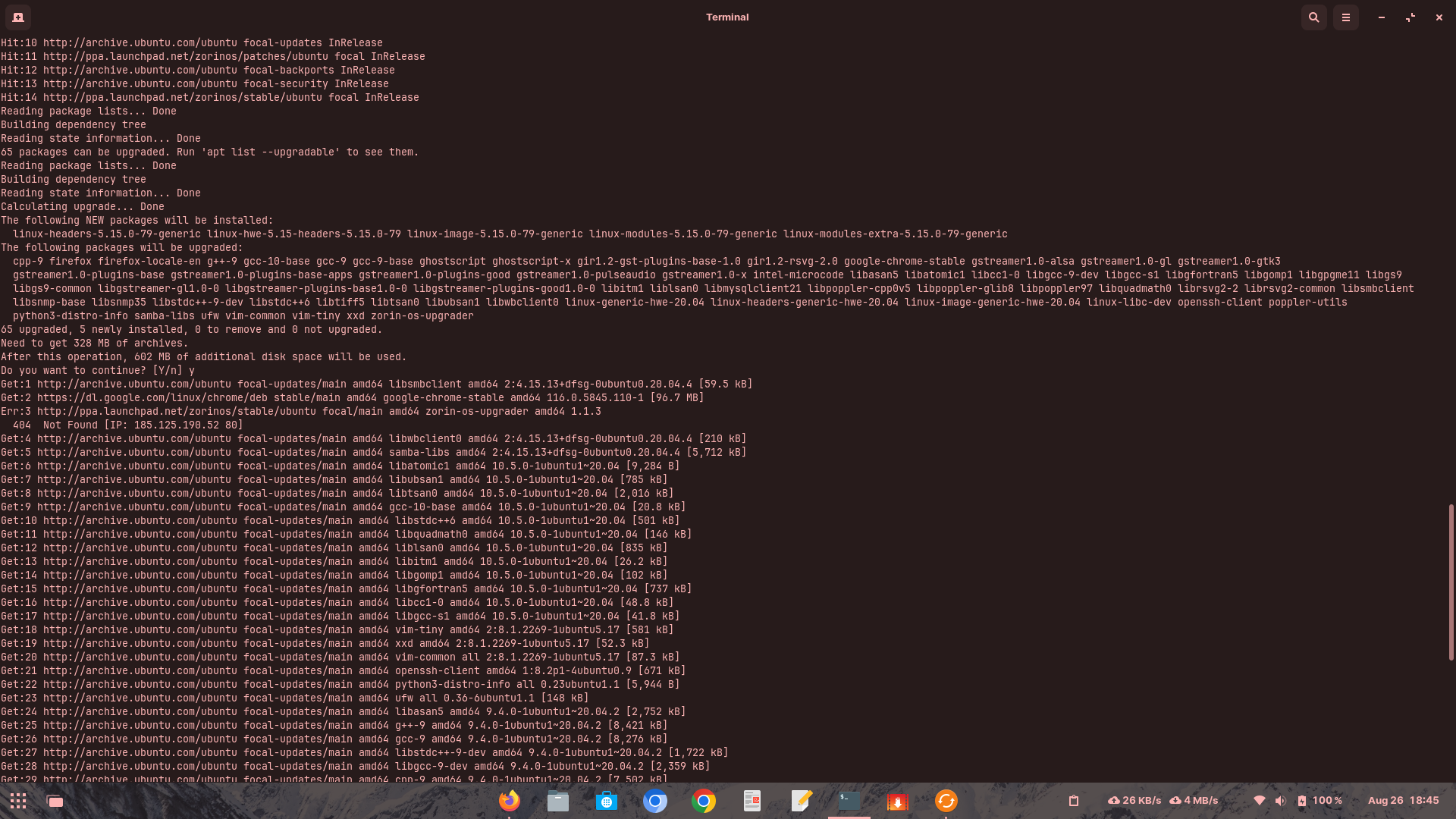Click 'Get:27' libstdc++-9-dev line
This screenshot has height=819, width=1456.
click(365, 753)
